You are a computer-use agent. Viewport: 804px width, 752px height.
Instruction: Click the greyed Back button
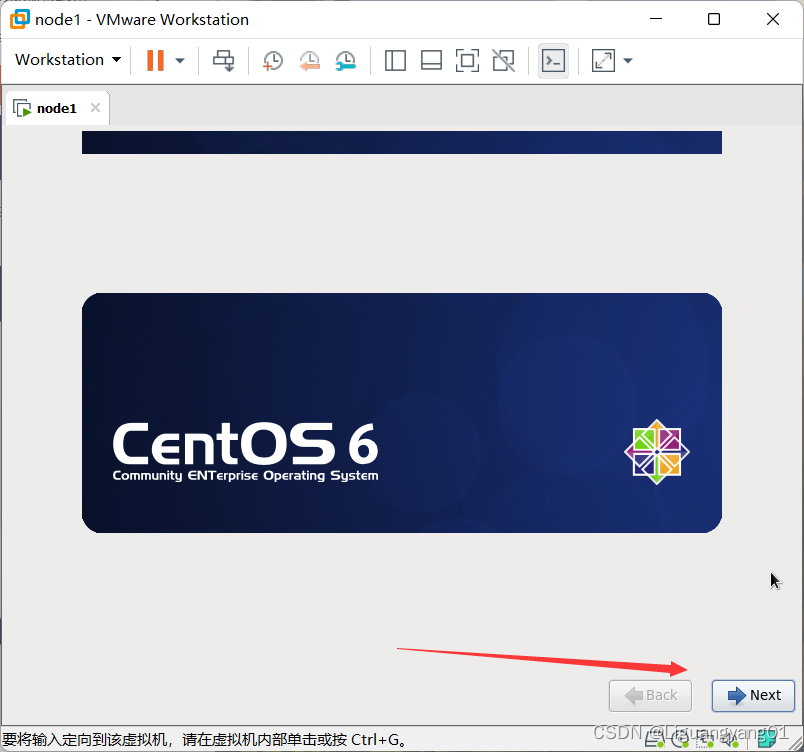(x=650, y=695)
